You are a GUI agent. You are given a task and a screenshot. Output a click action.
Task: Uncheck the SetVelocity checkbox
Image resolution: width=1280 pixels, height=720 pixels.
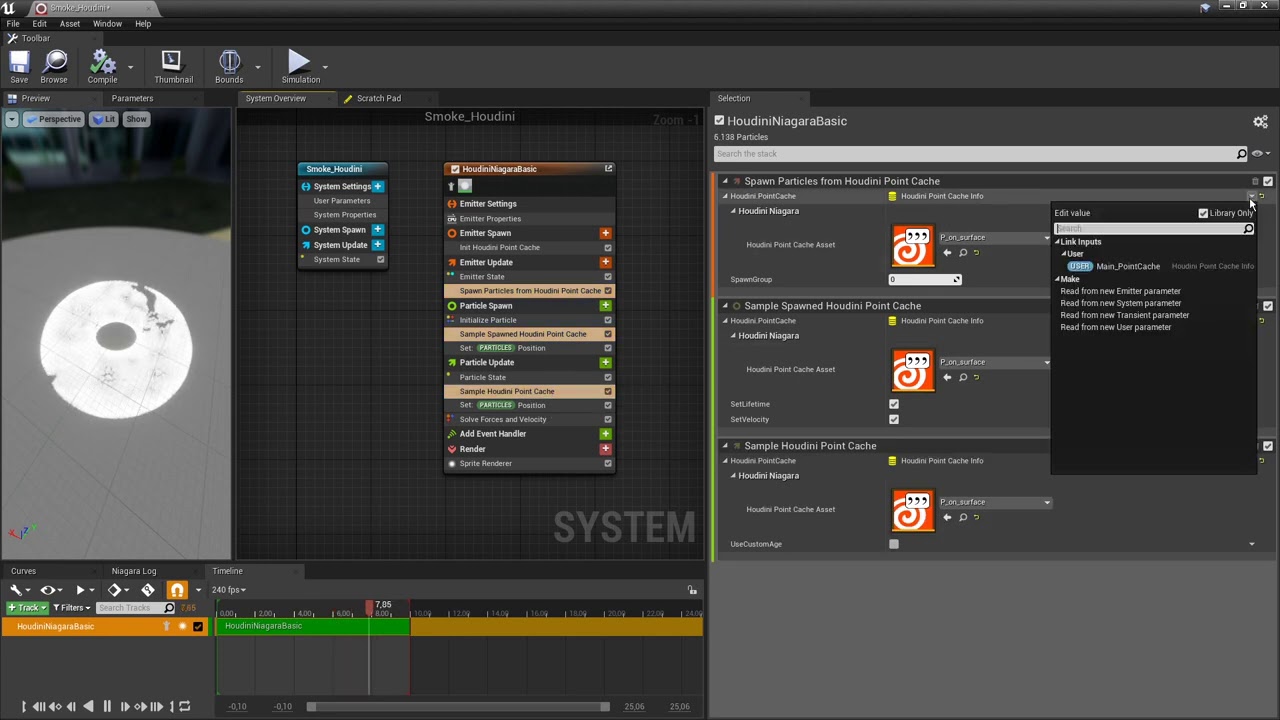894,419
